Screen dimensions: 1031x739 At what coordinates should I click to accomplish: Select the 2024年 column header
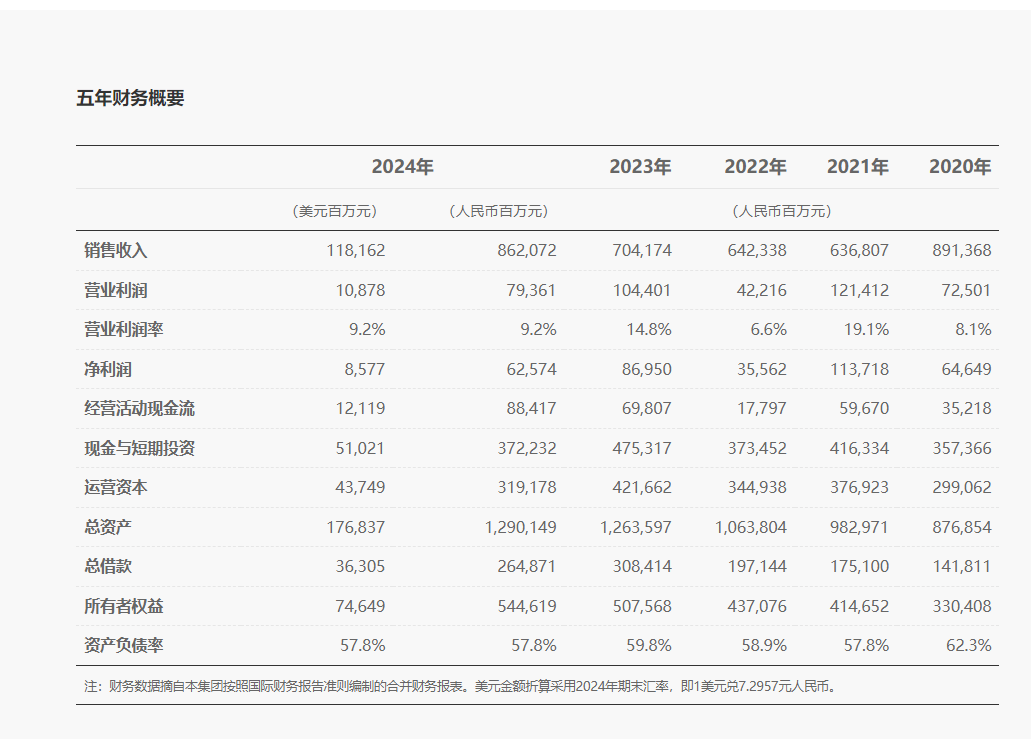402,167
